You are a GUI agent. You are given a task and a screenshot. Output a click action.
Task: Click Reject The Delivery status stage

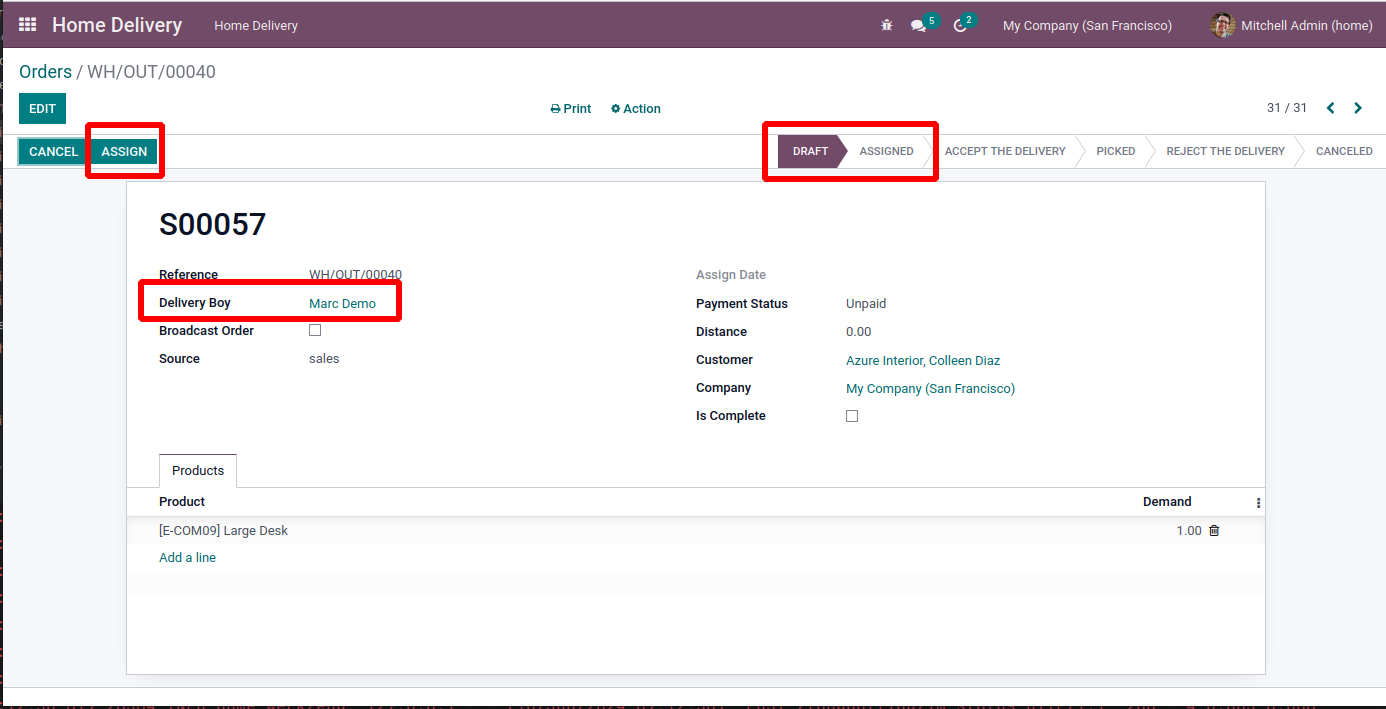point(1225,151)
